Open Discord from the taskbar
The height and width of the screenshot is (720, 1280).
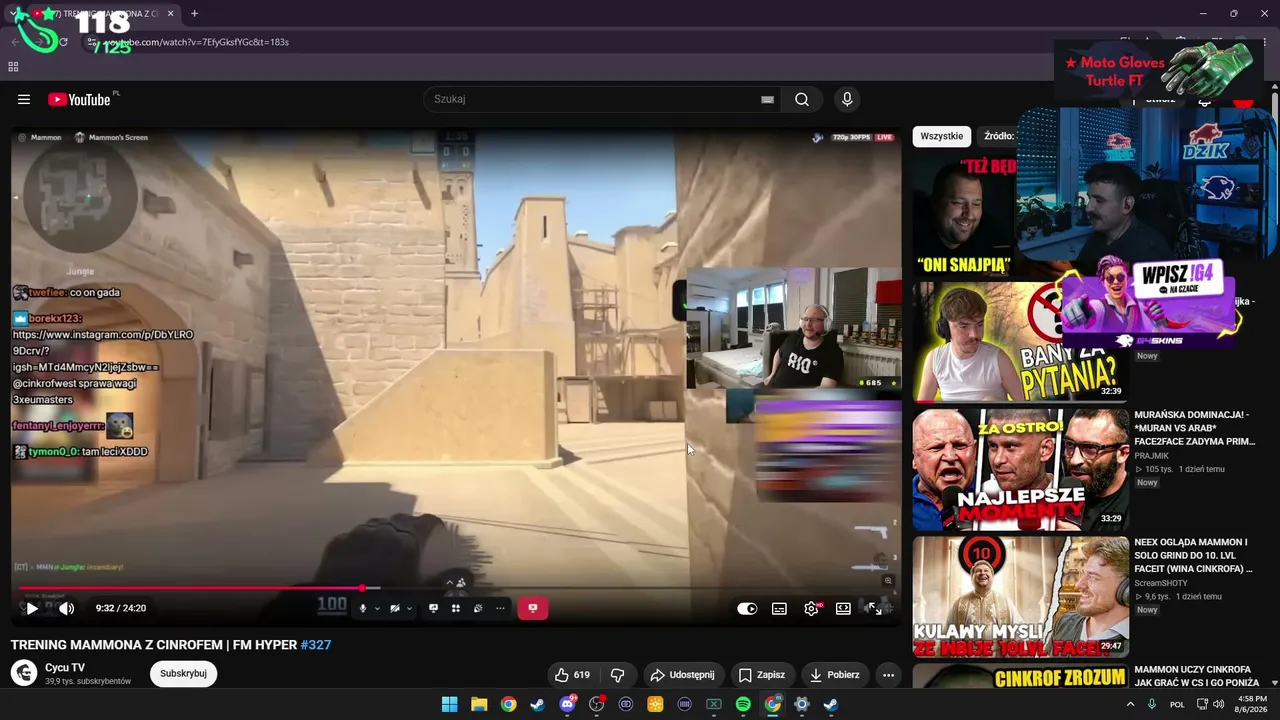[x=567, y=704]
